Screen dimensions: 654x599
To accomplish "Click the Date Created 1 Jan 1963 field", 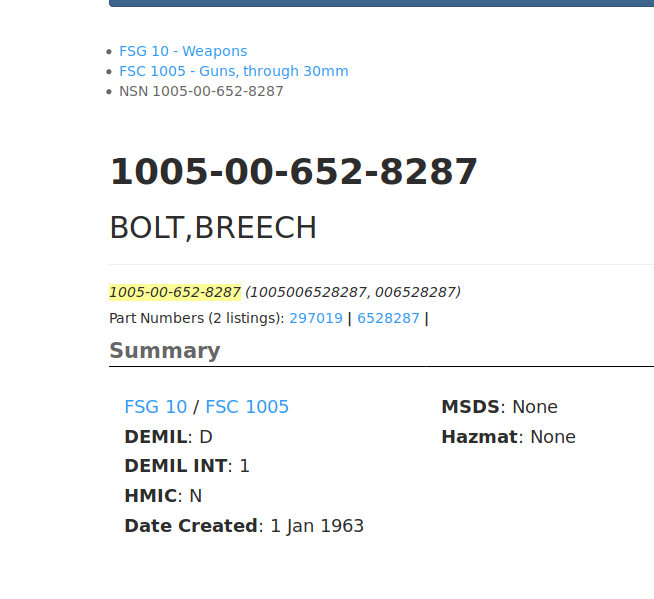I will 243,526.
